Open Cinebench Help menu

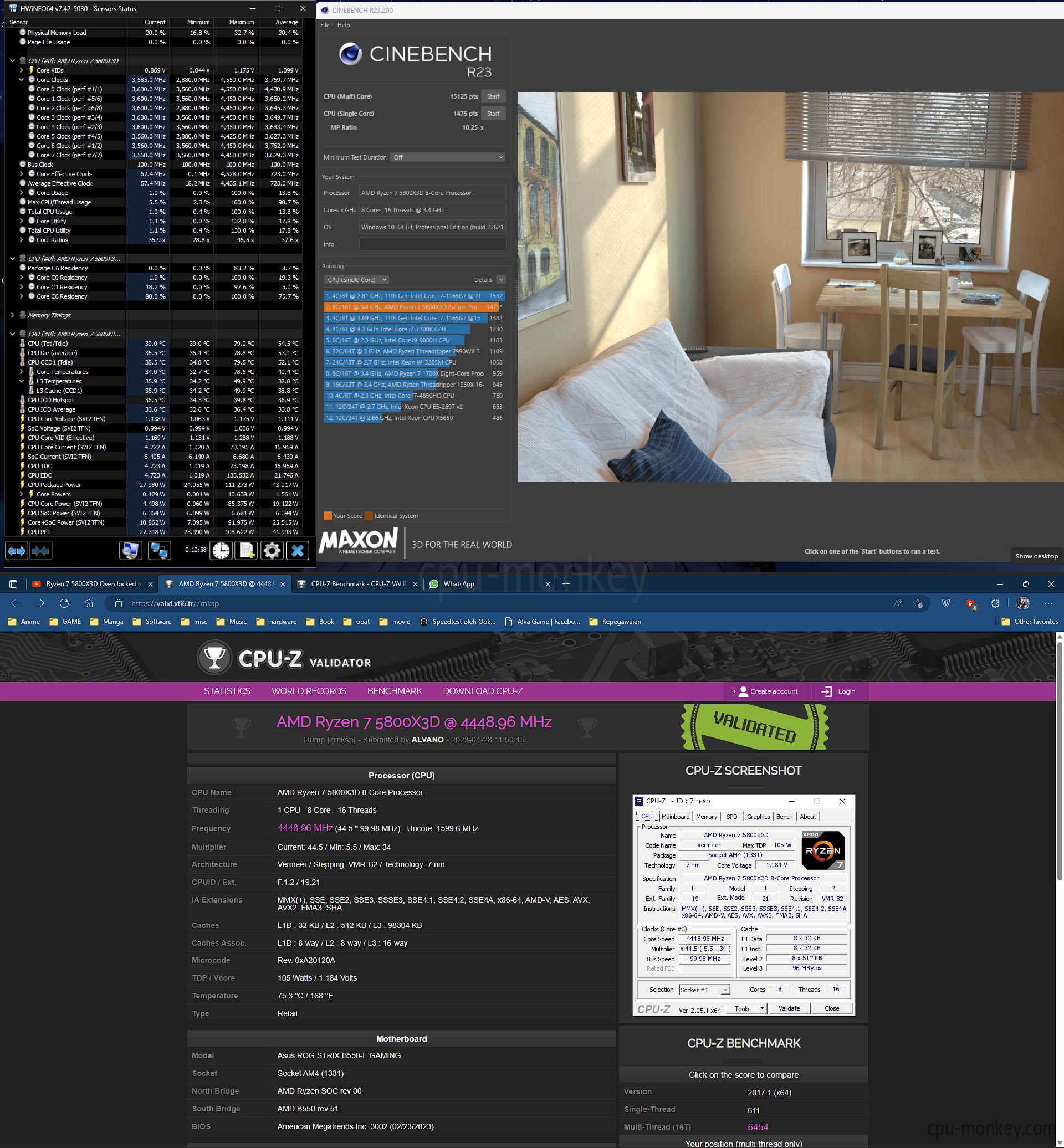tap(344, 25)
